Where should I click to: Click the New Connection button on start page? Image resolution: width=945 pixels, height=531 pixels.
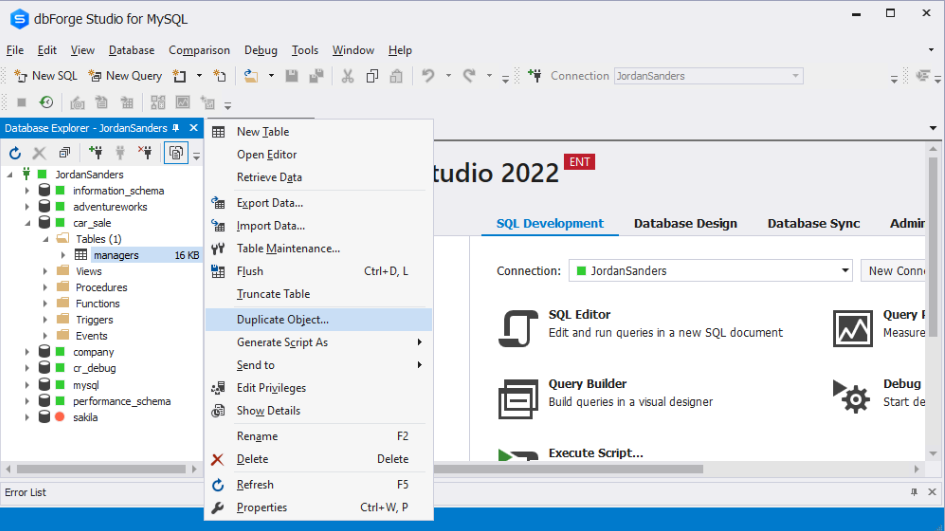(893, 271)
